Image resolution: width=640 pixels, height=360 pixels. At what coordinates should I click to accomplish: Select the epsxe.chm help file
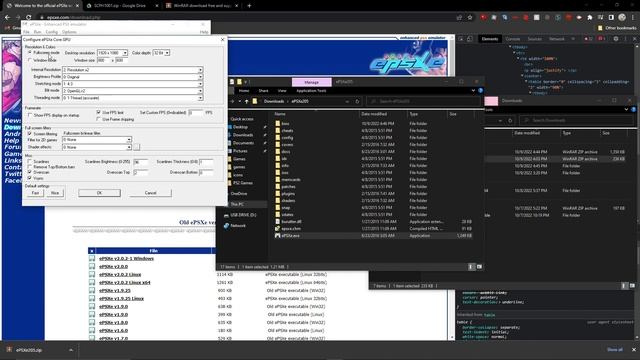pos(291,229)
